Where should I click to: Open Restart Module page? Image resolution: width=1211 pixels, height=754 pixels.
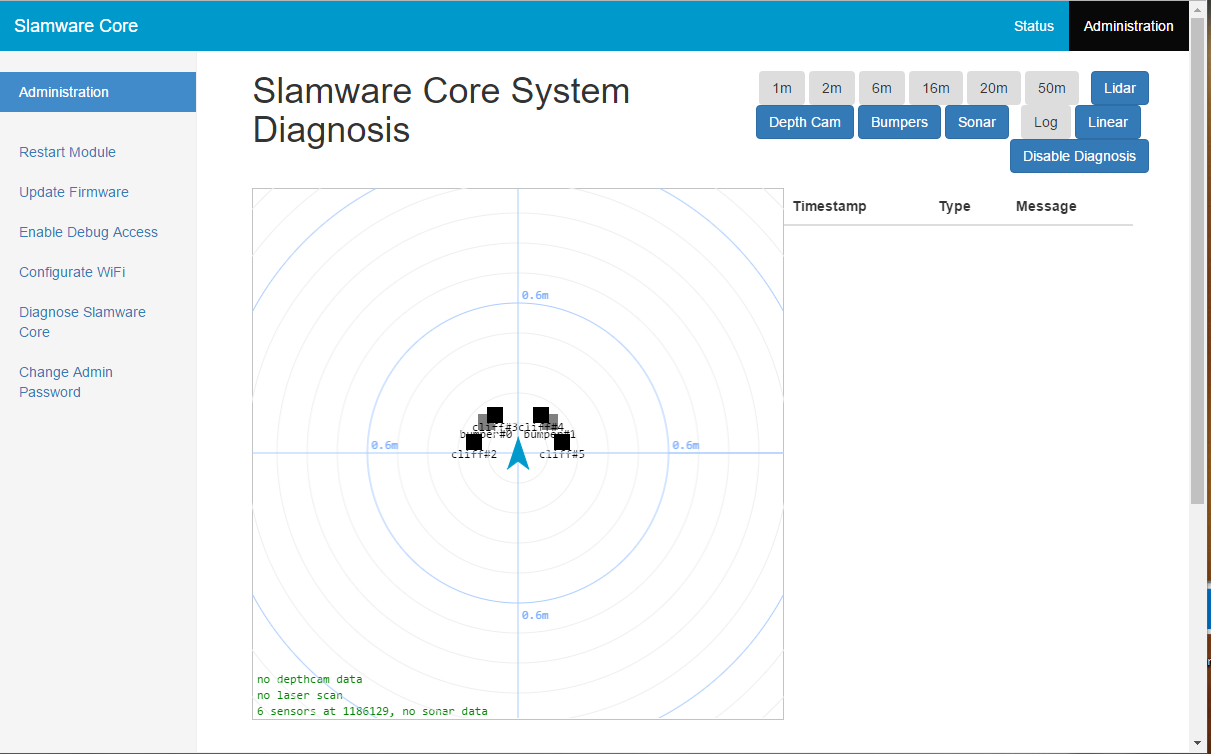pos(67,152)
